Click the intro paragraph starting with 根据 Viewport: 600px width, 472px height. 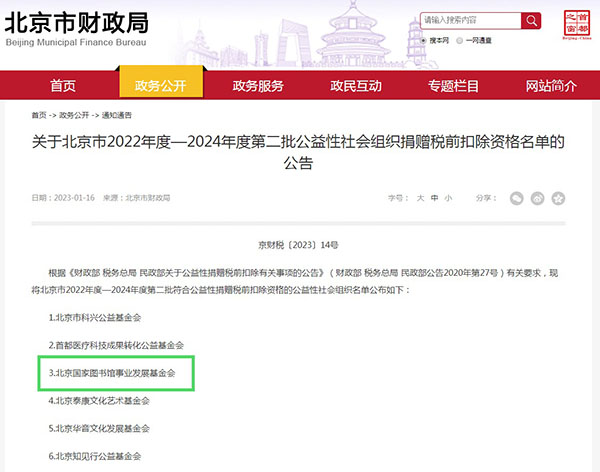click(295, 281)
